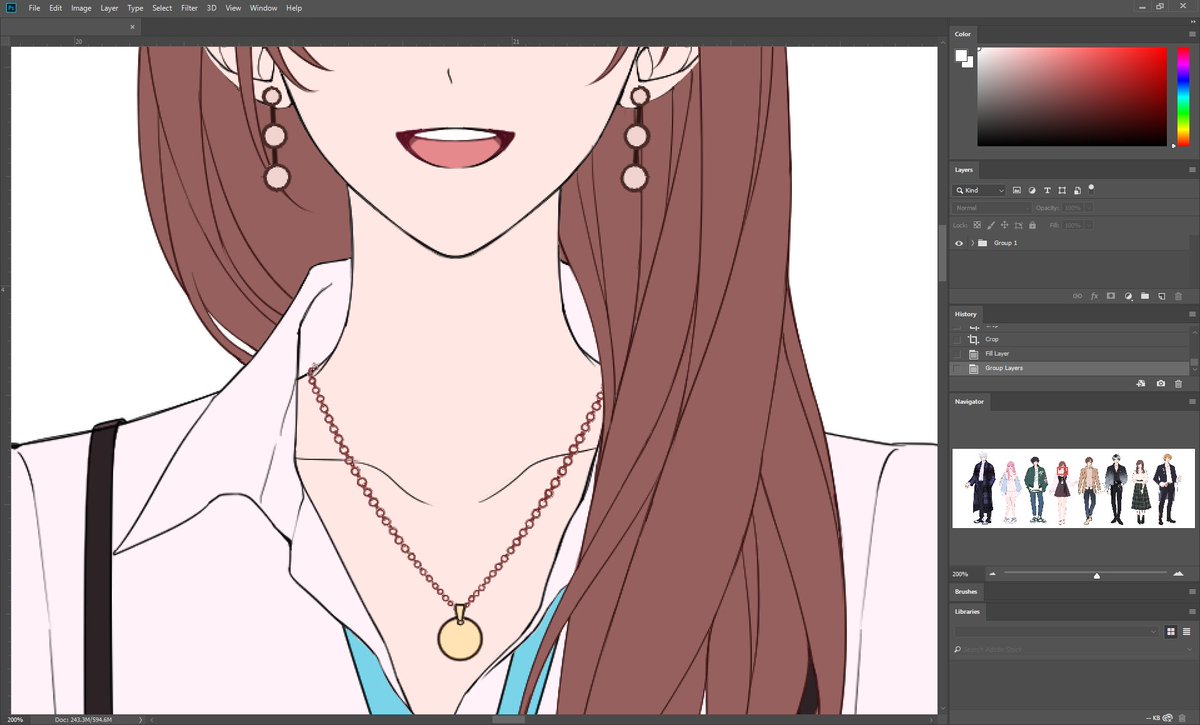
Task: Toggle prevent artboard auto-nesting lock
Action: tap(1017, 225)
